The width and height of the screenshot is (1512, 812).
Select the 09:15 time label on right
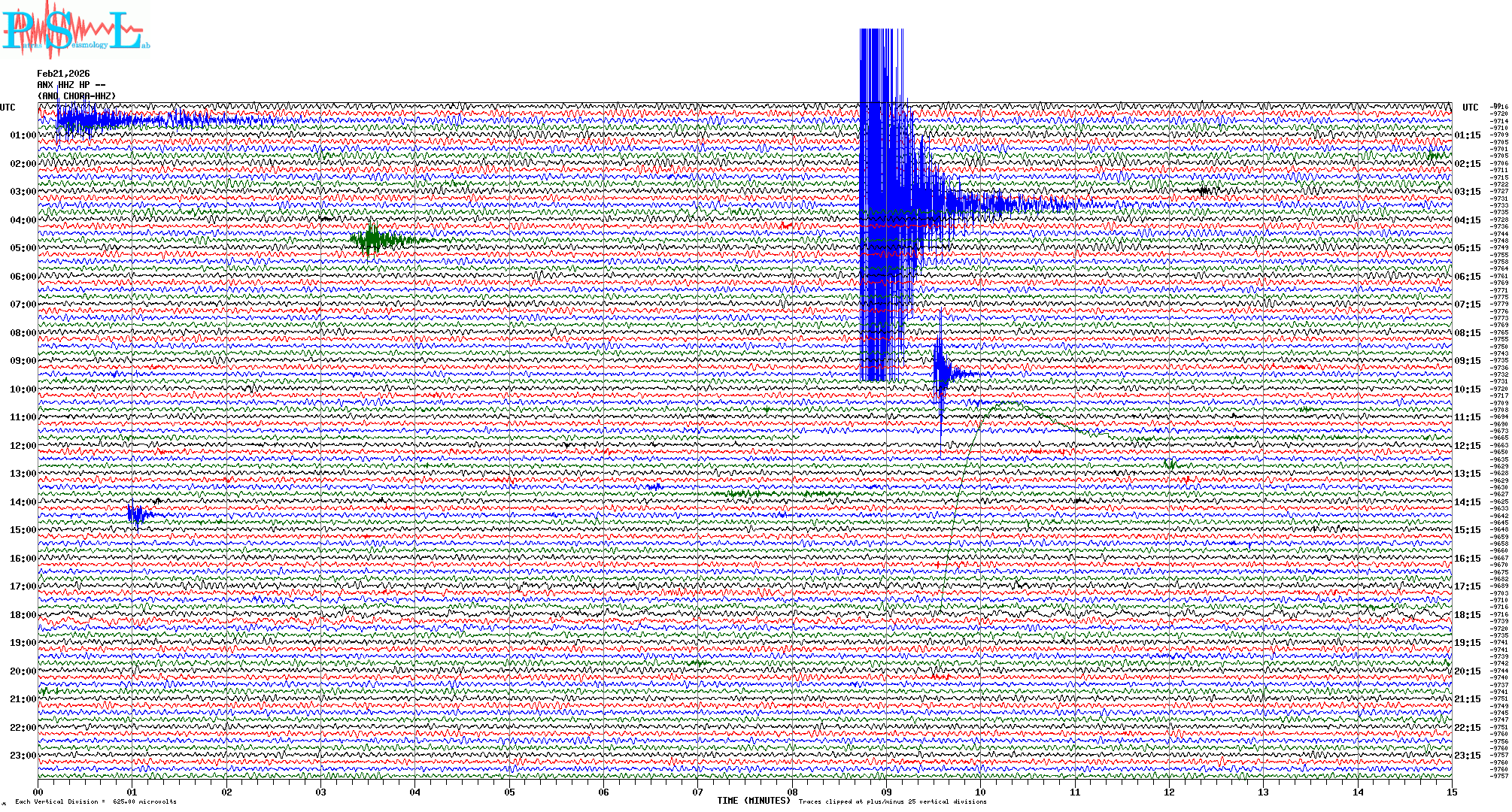1467,361
